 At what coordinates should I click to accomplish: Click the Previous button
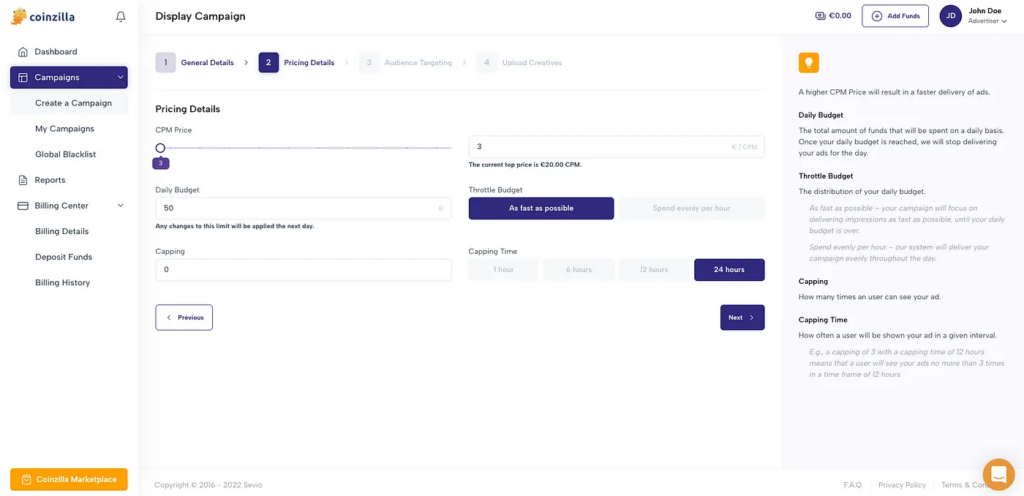coord(184,318)
